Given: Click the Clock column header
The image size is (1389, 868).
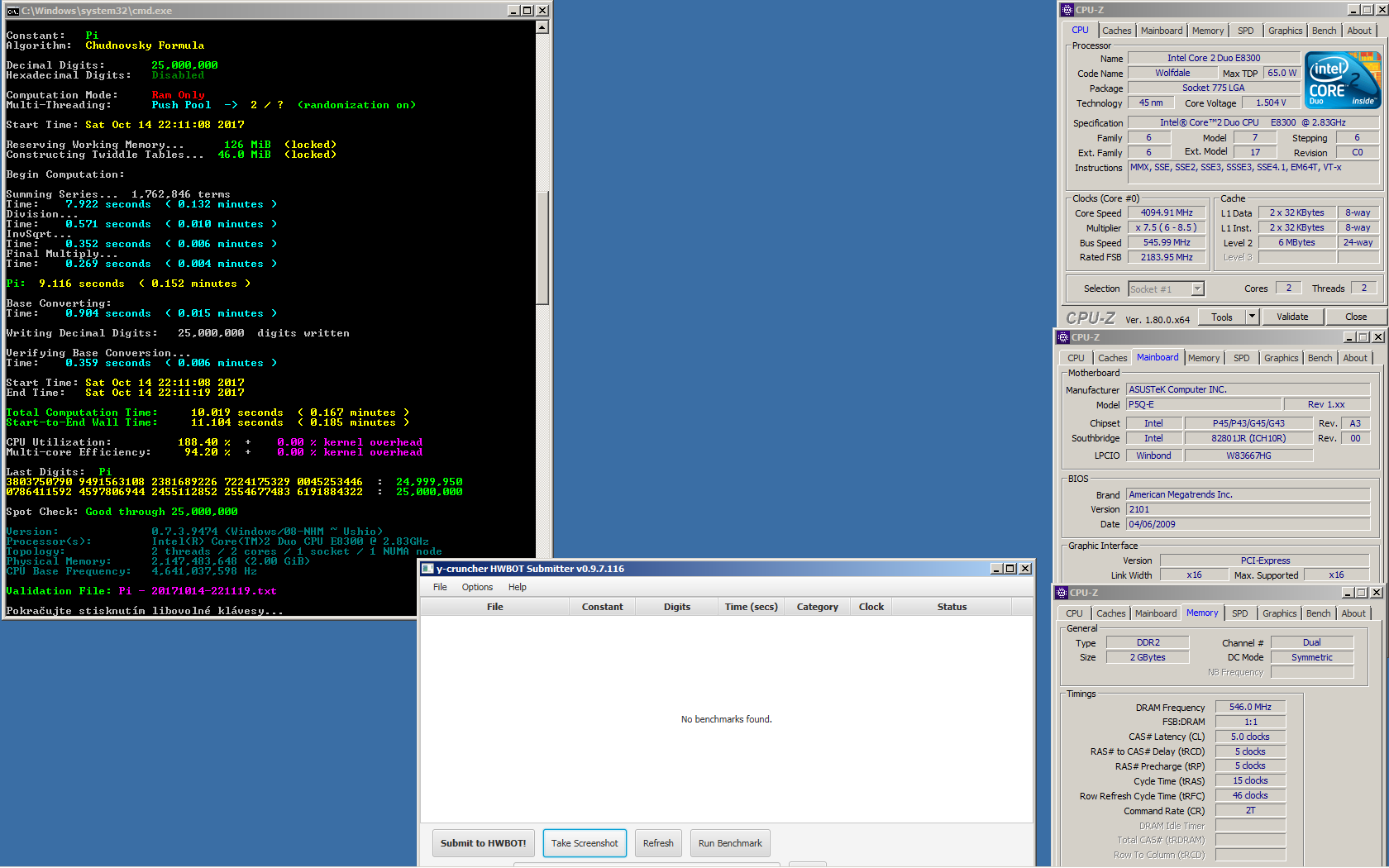Looking at the screenshot, I should (871, 607).
